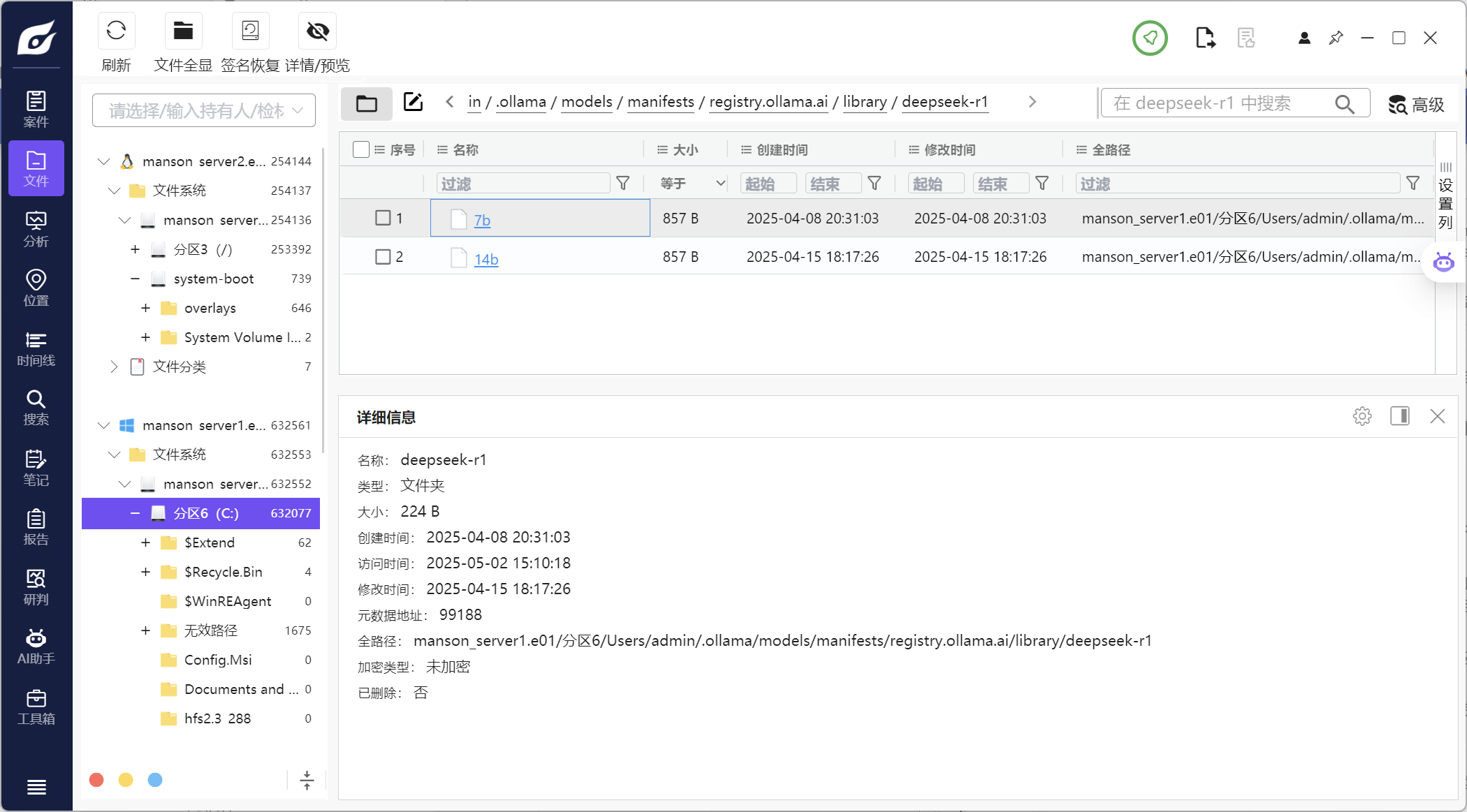This screenshot has height=812, width=1467.
Task: Select the red color dot
Action: pyautogui.click(x=97, y=780)
